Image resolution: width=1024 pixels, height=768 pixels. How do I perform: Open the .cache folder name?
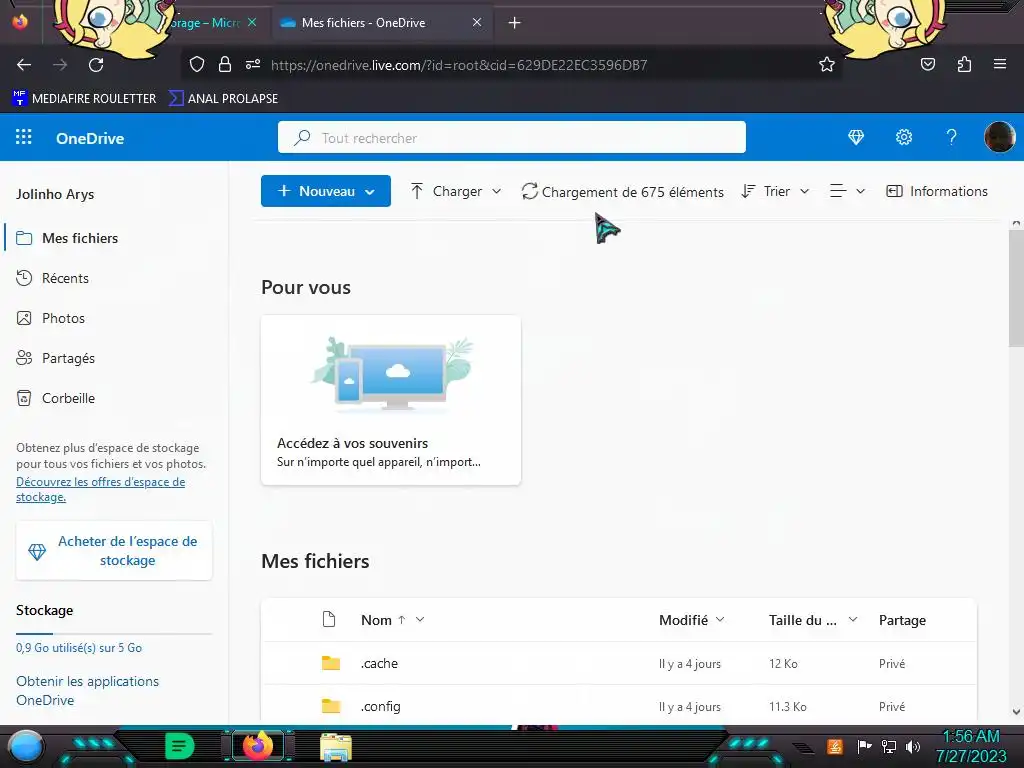pyautogui.click(x=379, y=663)
